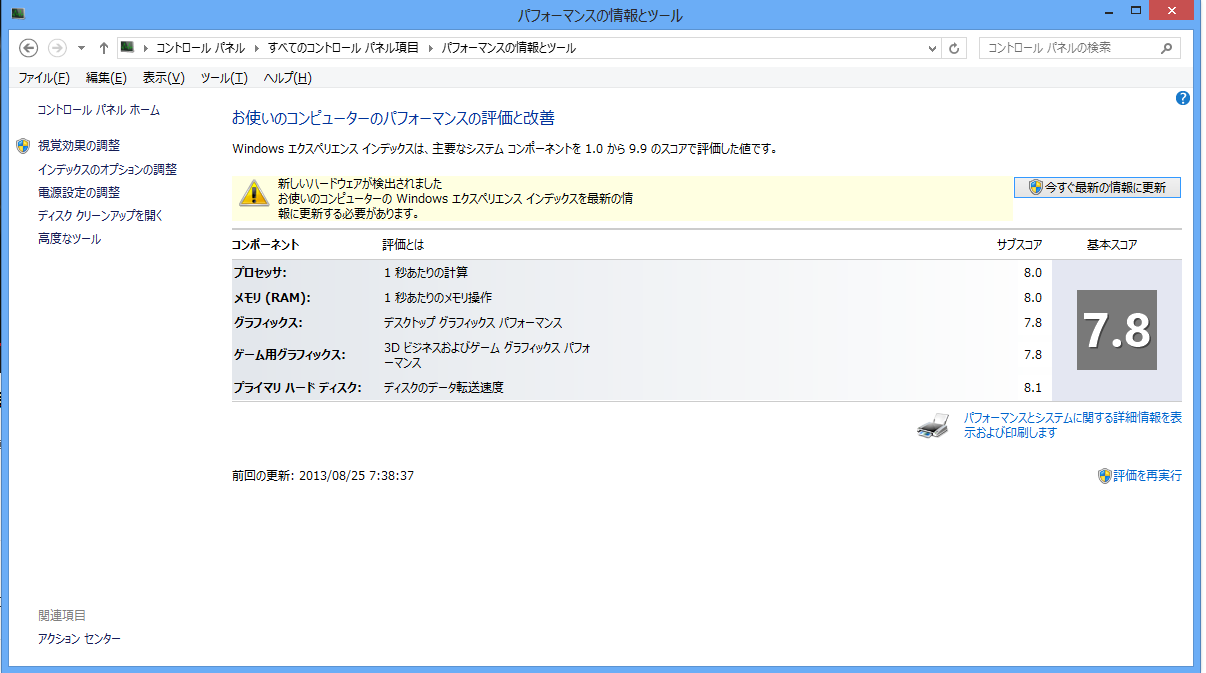
Task: Click 今すぐ最新の情報に更新 button
Action: 1097,187
